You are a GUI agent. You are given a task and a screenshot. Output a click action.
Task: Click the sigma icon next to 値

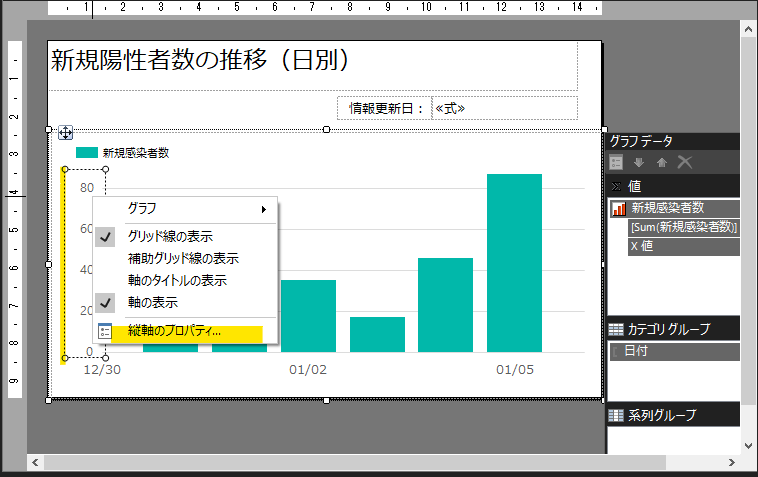(x=616, y=186)
